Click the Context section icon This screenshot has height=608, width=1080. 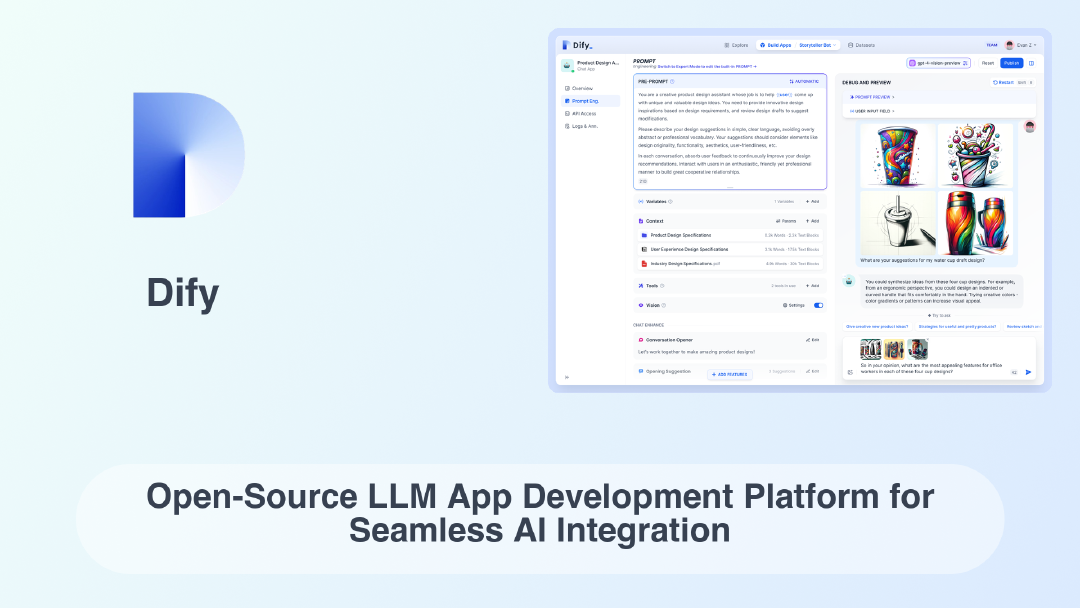click(641, 221)
